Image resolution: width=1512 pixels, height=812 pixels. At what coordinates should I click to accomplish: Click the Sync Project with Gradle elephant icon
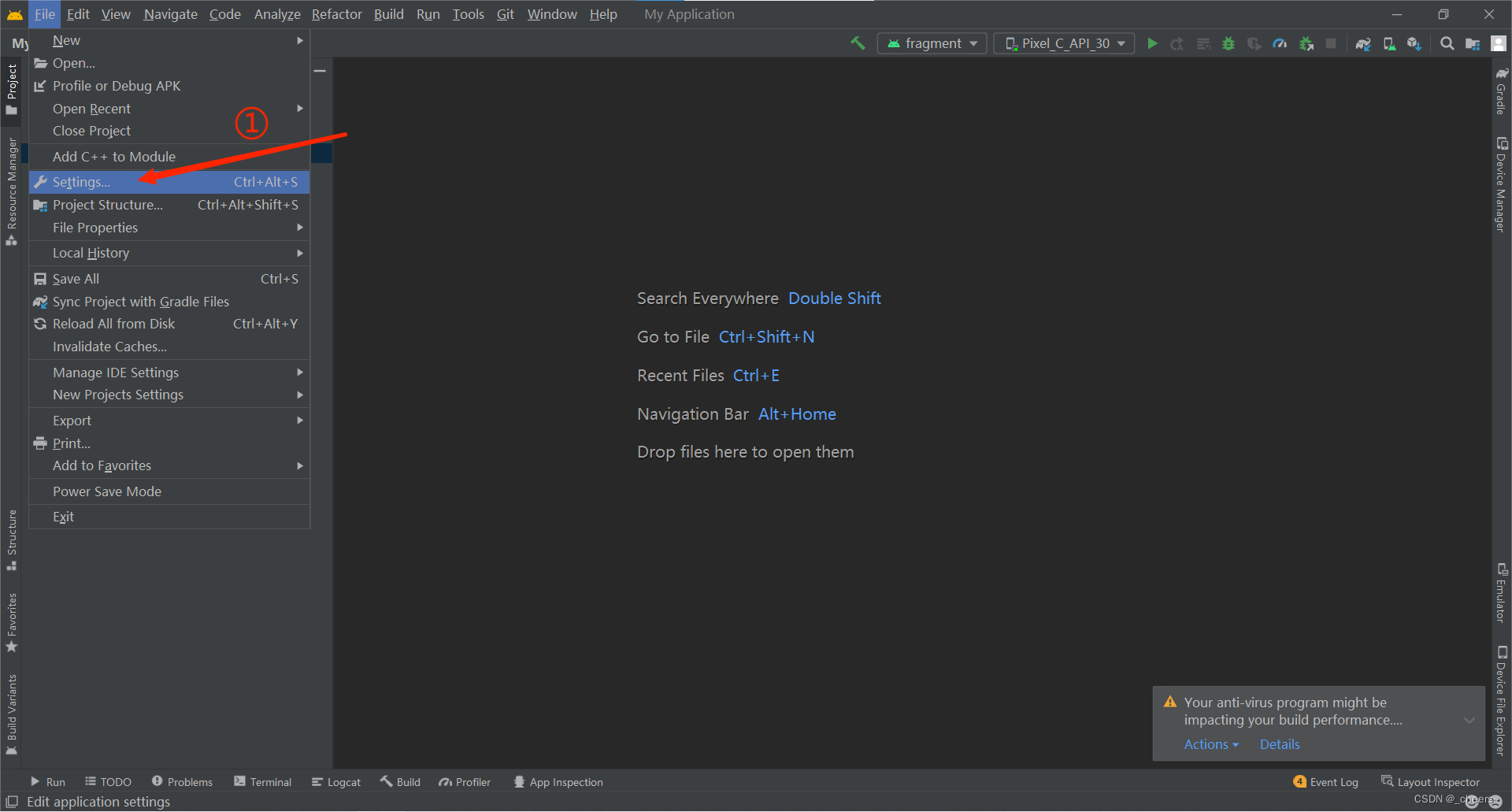tap(1363, 43)
